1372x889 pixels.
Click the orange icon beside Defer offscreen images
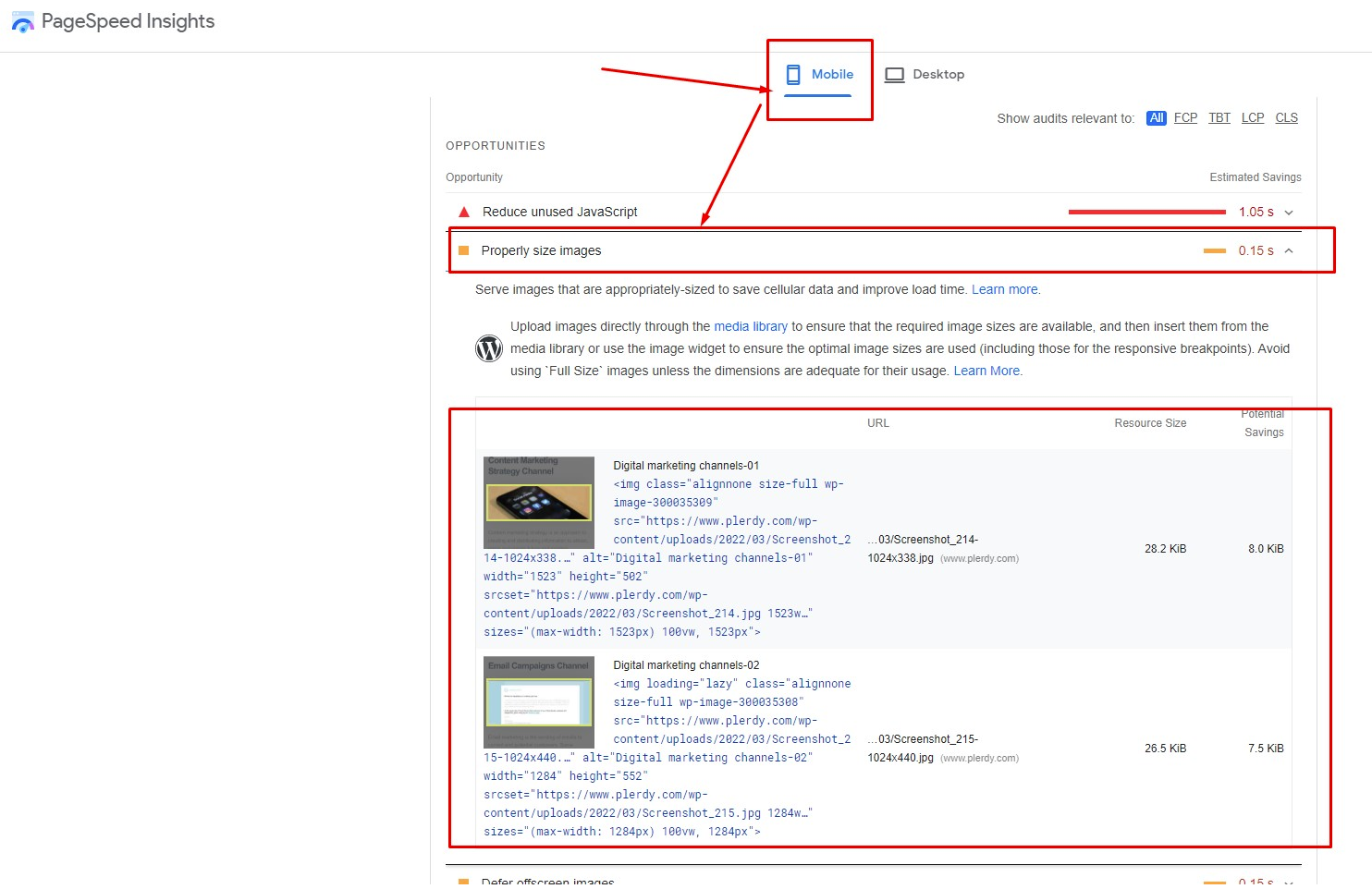[463, 881]
